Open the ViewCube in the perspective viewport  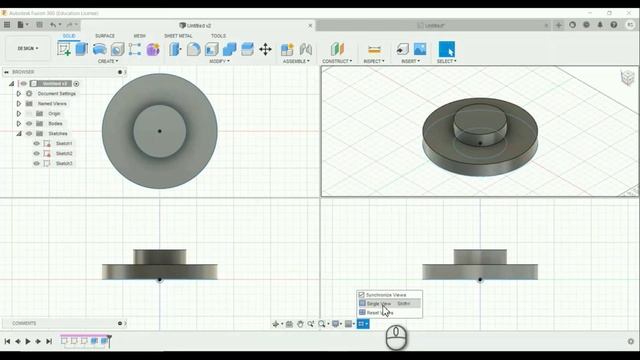coord(628,77)
